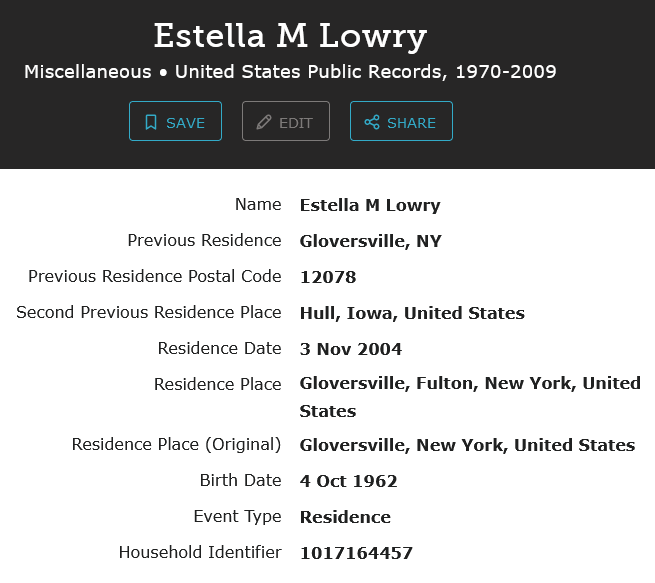This screenshot has width=655, height=583.
Task: Click the Event Type value Residence
Action: pyautogui.click(x=345, y=517)
